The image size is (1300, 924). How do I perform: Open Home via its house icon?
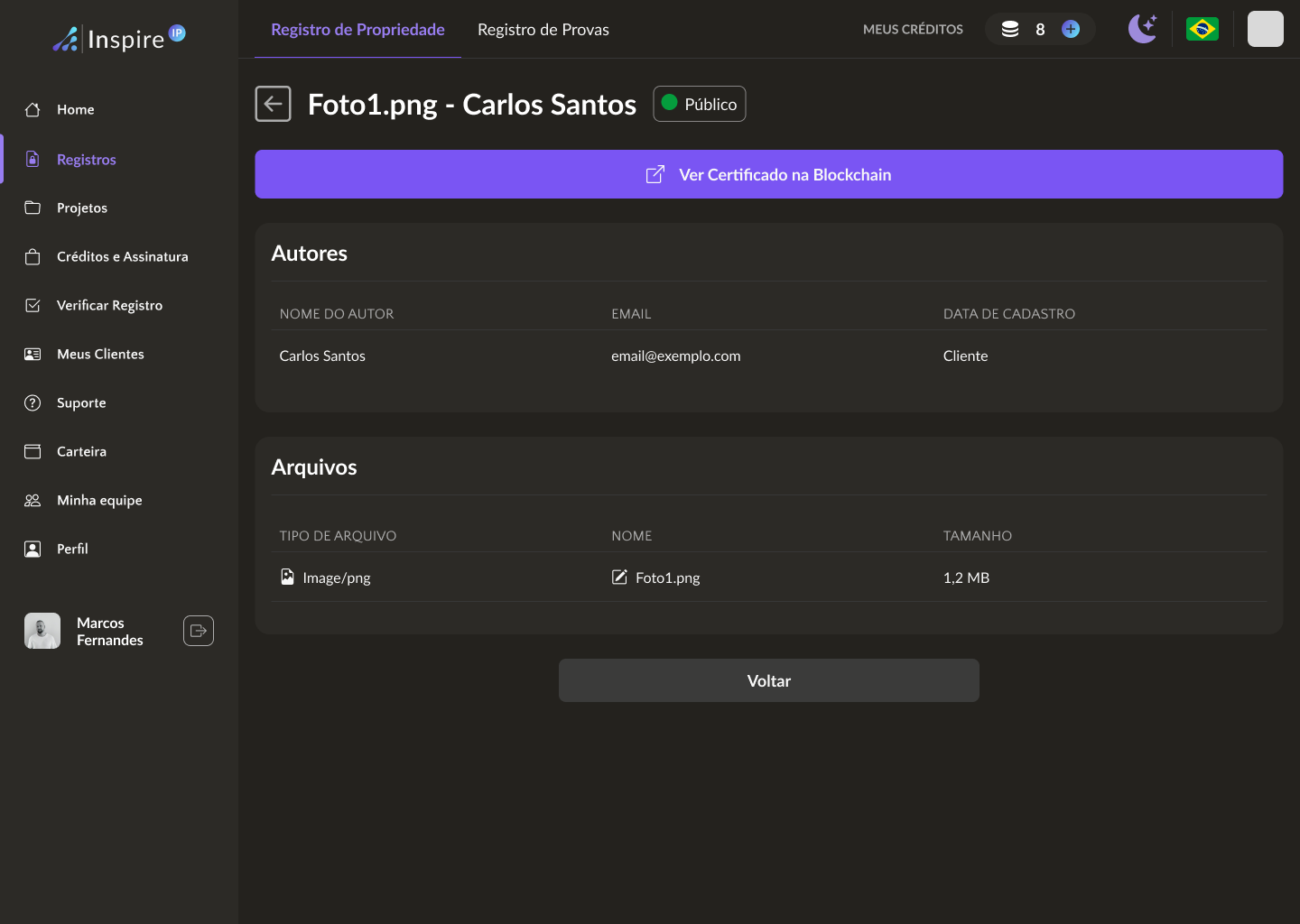point(32,109)
